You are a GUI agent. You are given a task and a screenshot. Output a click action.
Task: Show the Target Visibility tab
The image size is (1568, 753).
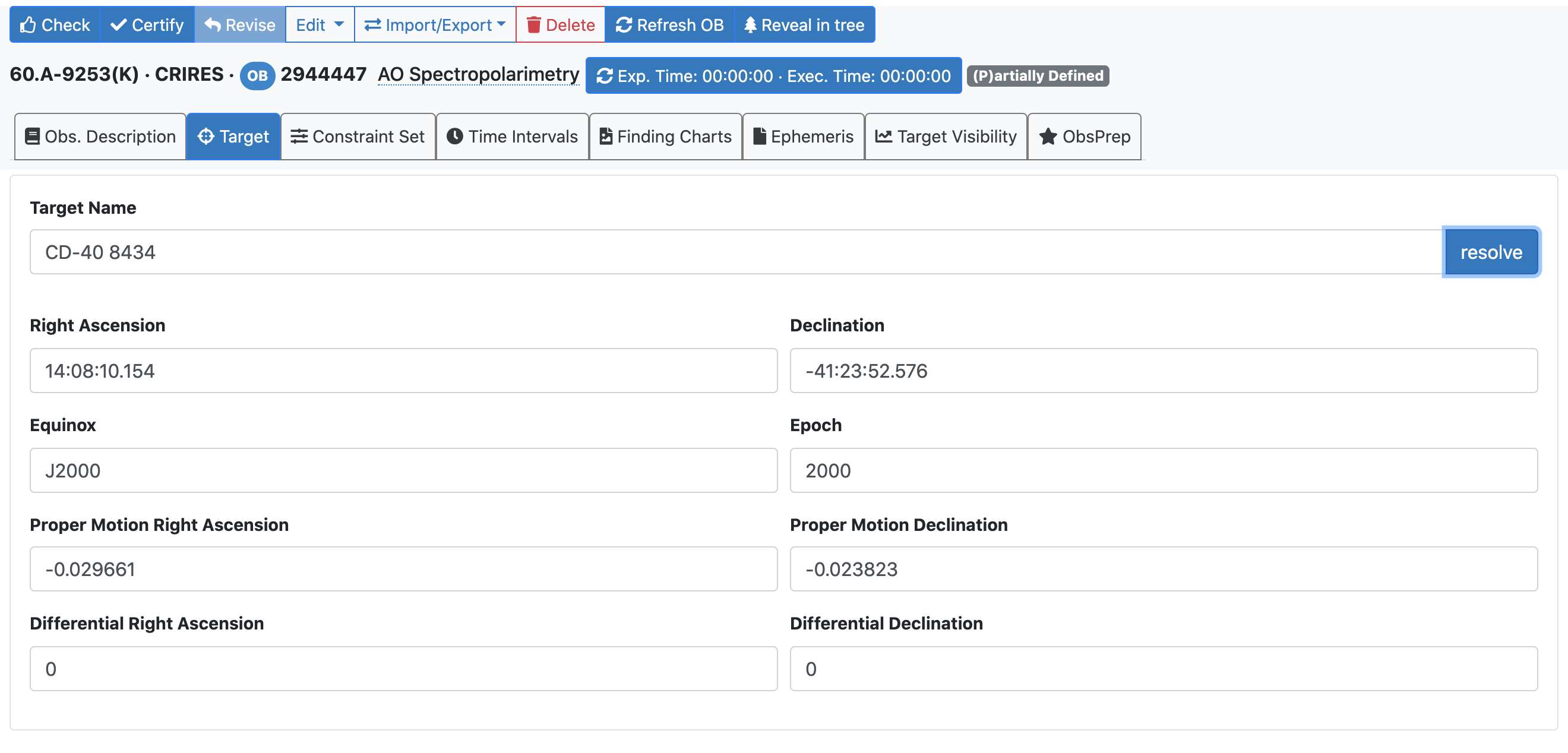coord(946,137)
